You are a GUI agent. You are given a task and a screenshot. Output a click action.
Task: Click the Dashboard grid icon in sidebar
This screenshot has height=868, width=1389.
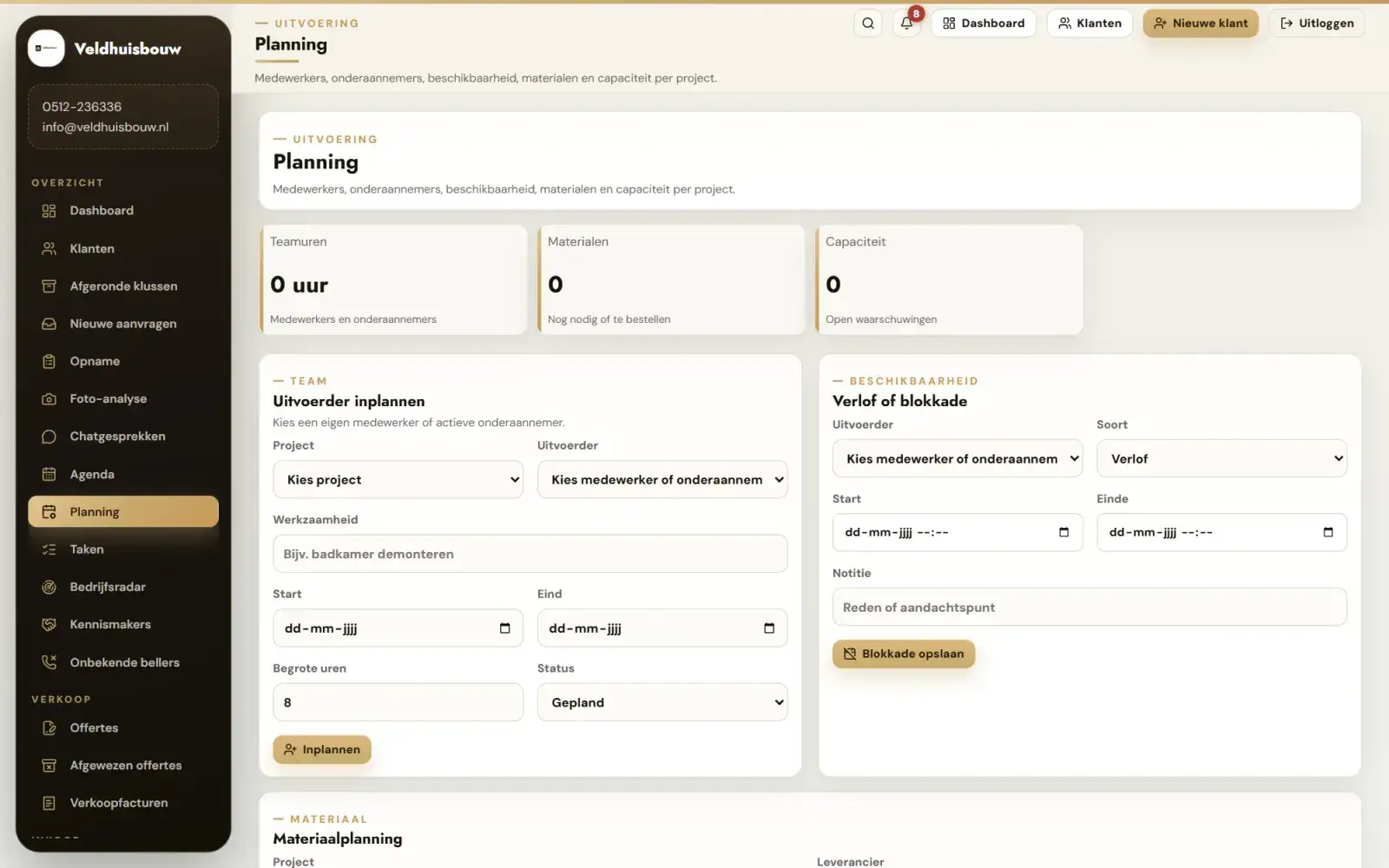49,211
